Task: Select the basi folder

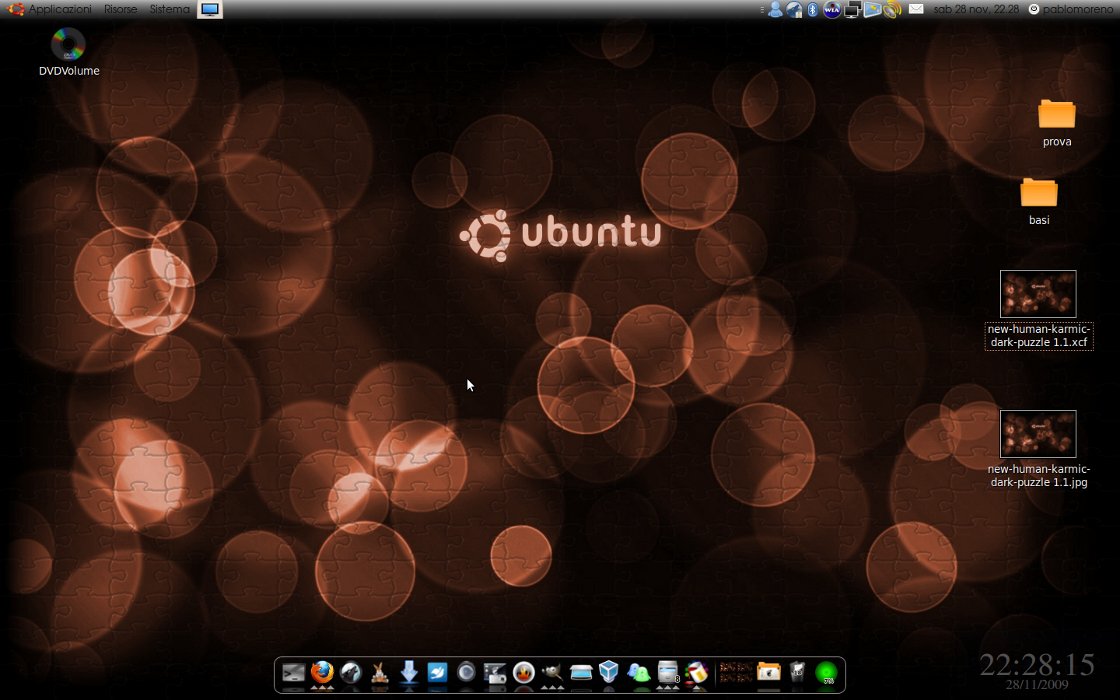Action: [x=1039, y=192]
